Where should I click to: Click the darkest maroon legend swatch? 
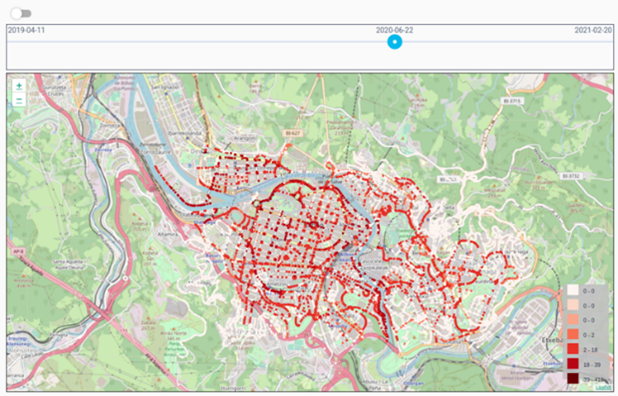(573, 379)
